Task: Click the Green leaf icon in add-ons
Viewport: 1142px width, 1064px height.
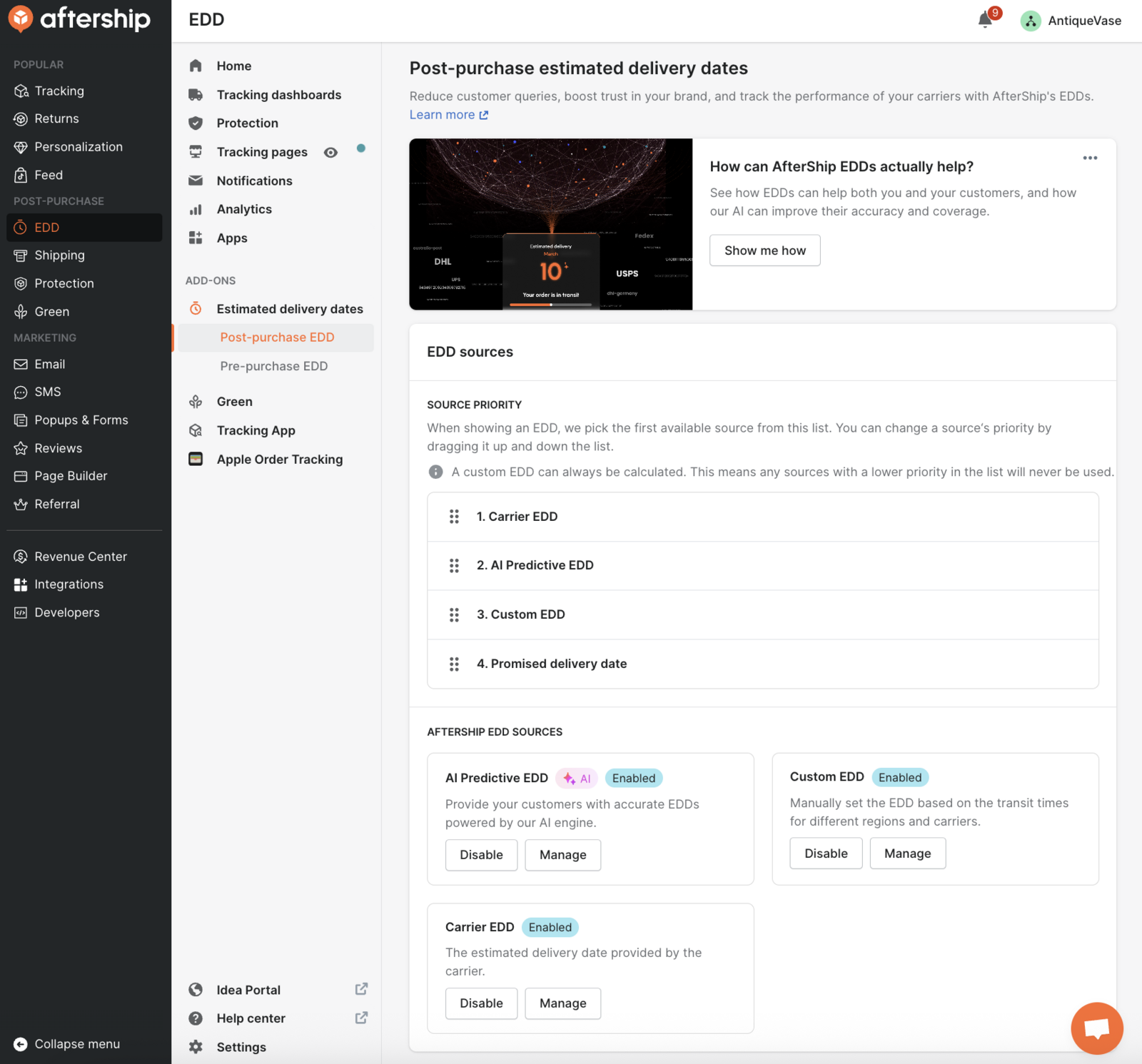Action: point(196,402)
